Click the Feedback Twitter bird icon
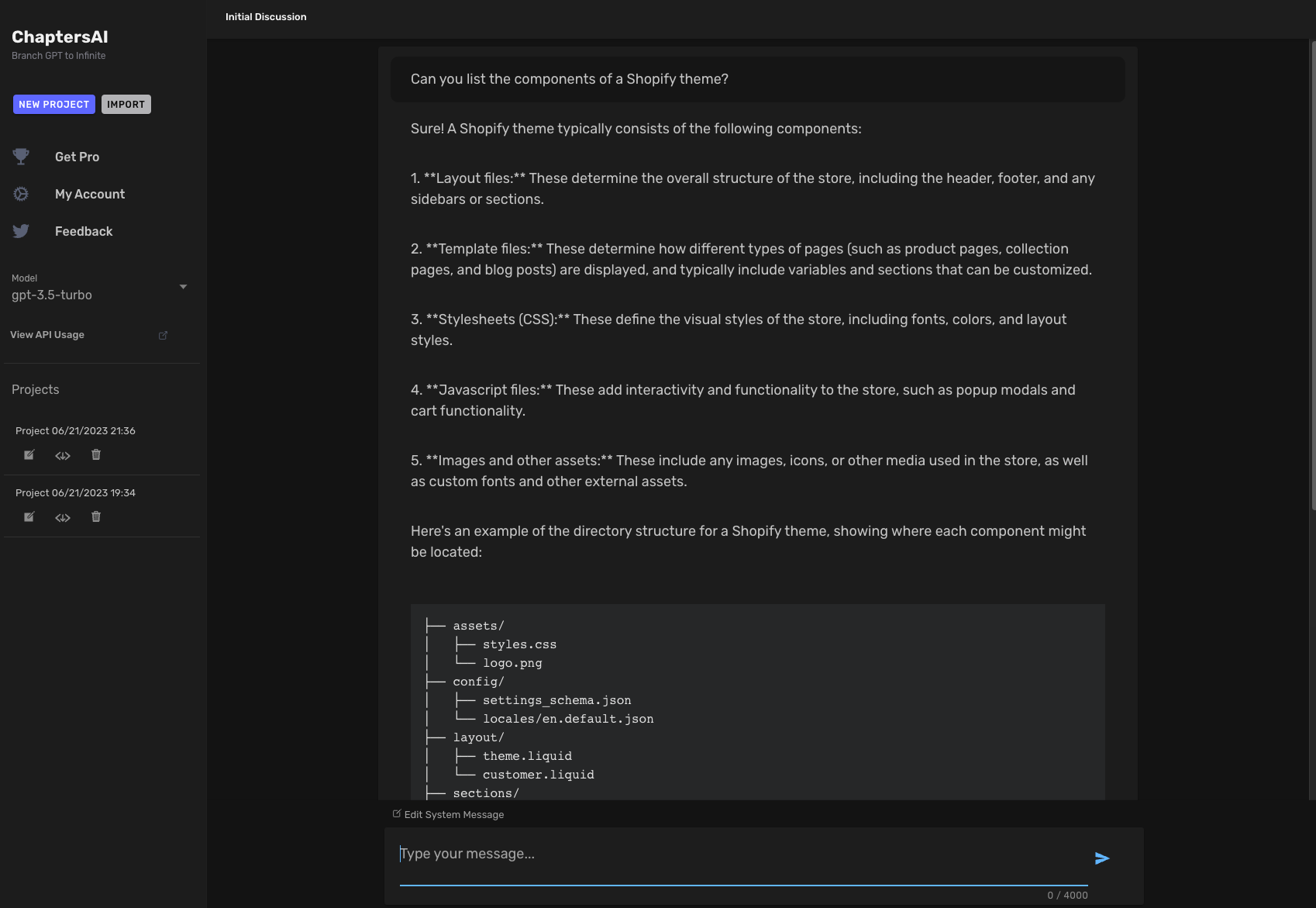This screenshot has height=908, width=1316. (x=21, y=231)
